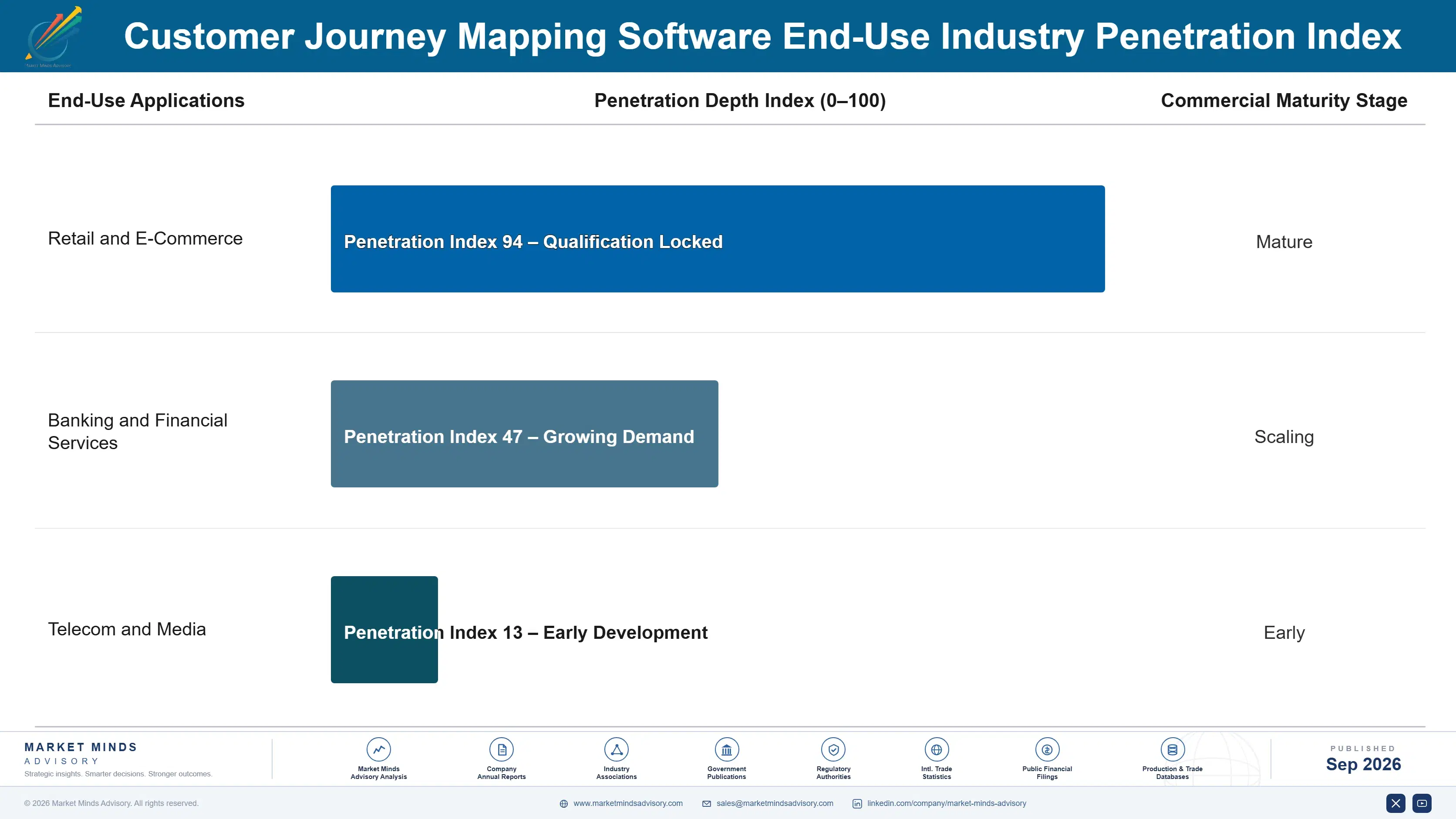Select the Intl. Trade Statistics globe icon
This screenshot has width=1456, height=819.
click(x=937, y=749)
